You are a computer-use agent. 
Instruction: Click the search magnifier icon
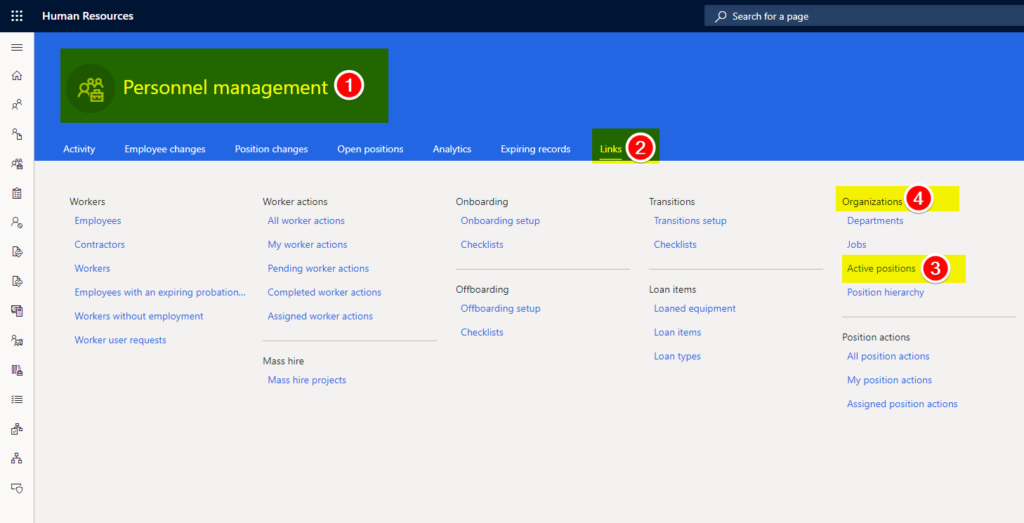(720, 16)
